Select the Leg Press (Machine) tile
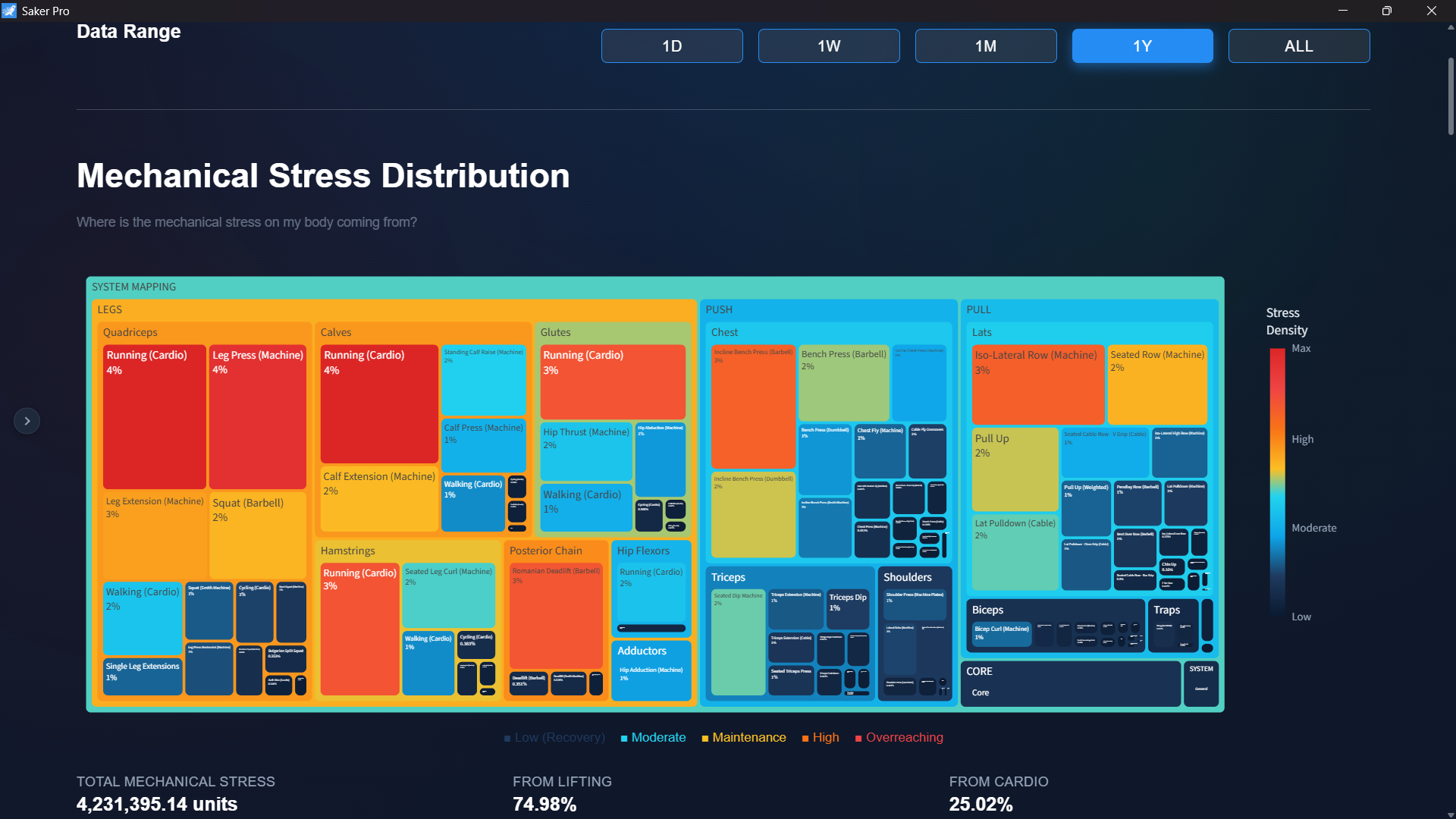This screenshot has width=1456, height=819. coord(257,417)
